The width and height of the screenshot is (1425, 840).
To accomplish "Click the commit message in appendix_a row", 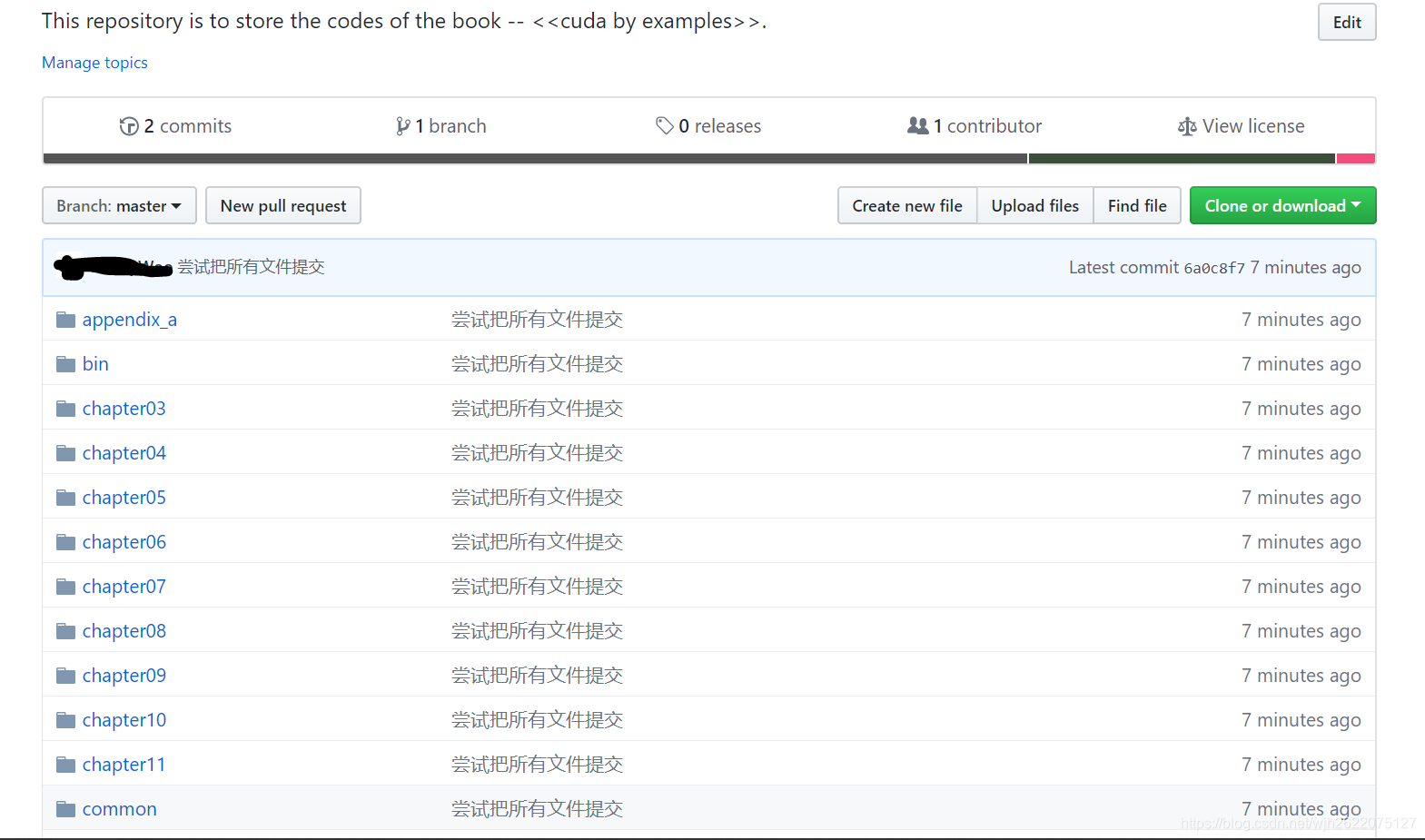I will click(x=537, y=320).
